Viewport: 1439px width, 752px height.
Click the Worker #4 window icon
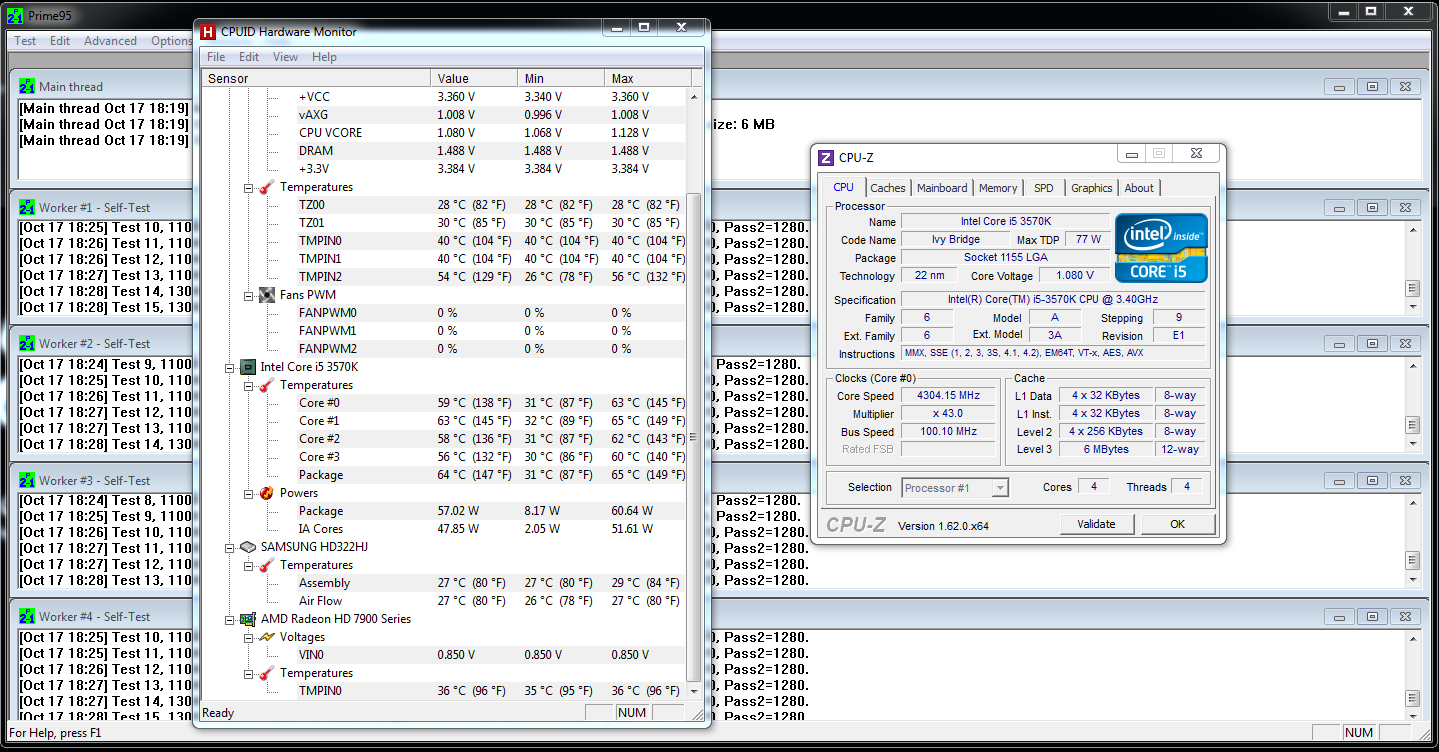(x=27, y=617)
